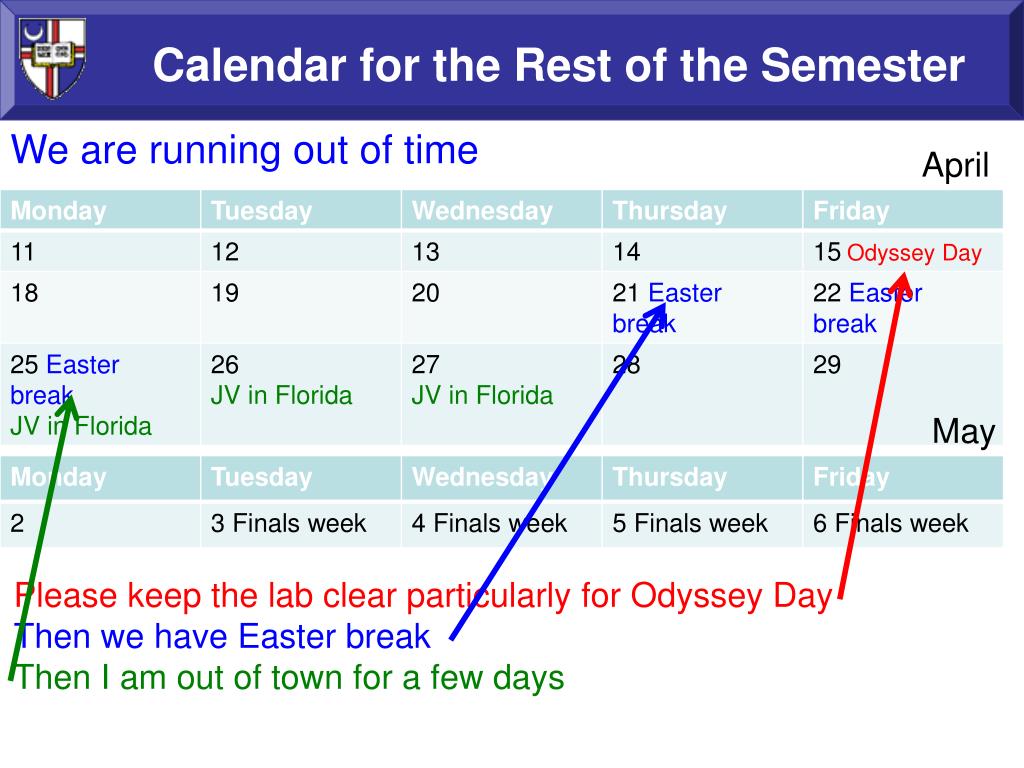Click the 'We are running out of time' heading

coord(244,150)
